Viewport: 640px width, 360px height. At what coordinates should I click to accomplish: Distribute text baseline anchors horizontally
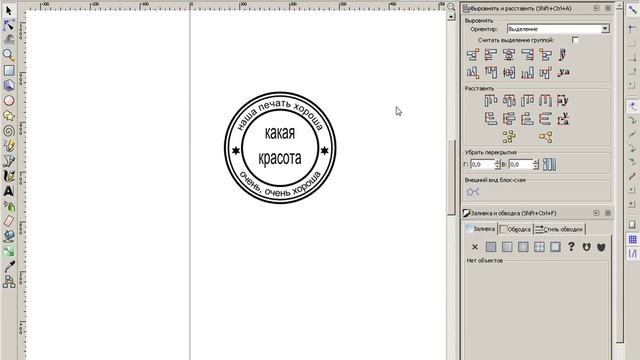[563, 100]
